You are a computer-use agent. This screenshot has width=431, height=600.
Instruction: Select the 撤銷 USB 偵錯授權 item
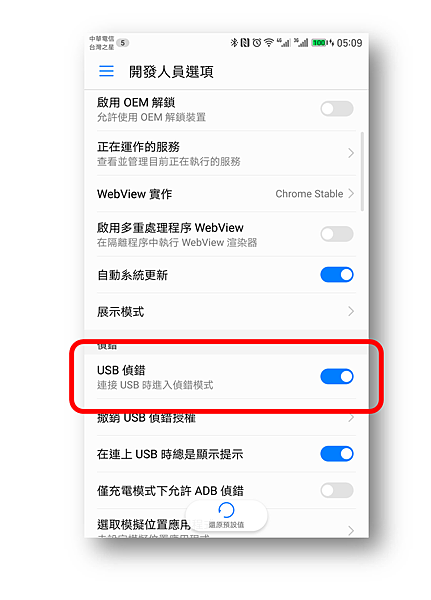pyautogui.click(x=226, y=418)
